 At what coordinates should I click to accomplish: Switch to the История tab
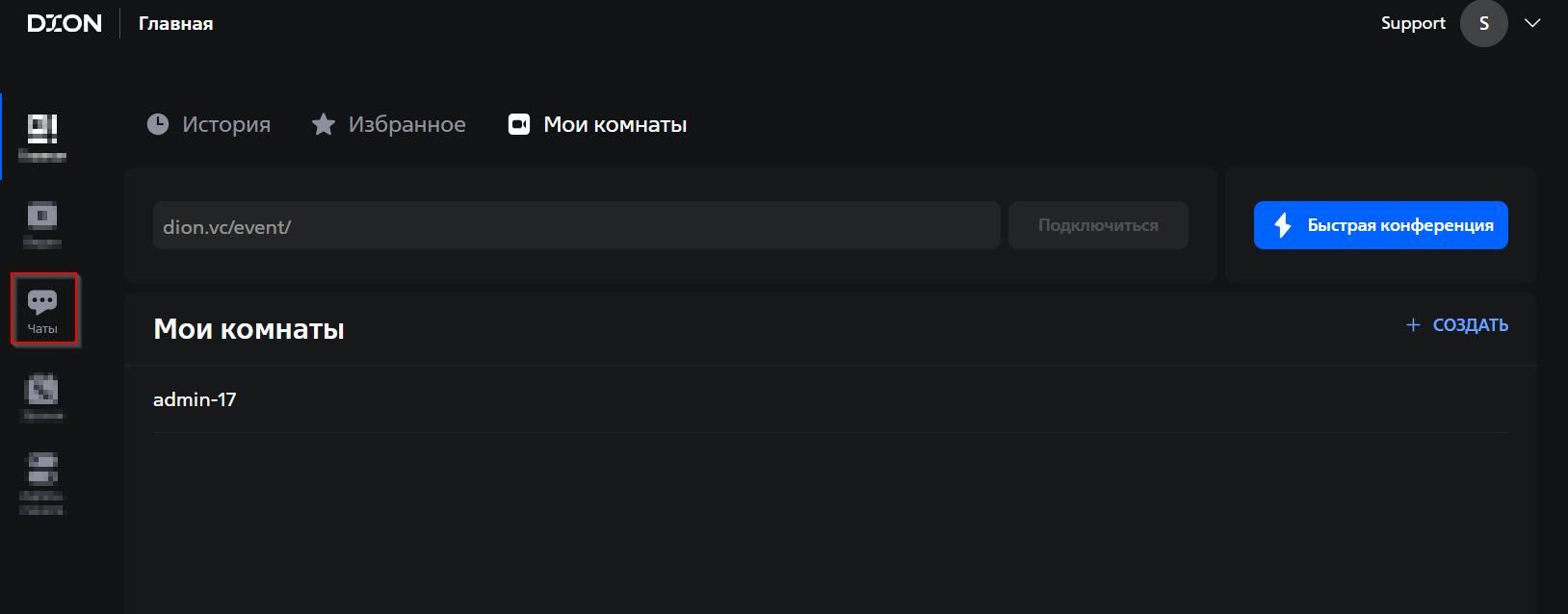point(209,124)
